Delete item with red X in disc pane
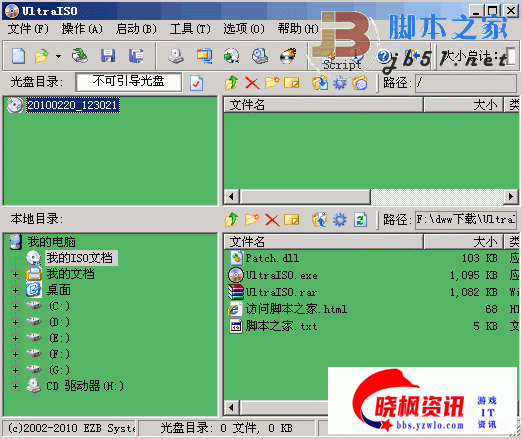 click(252, 83)
